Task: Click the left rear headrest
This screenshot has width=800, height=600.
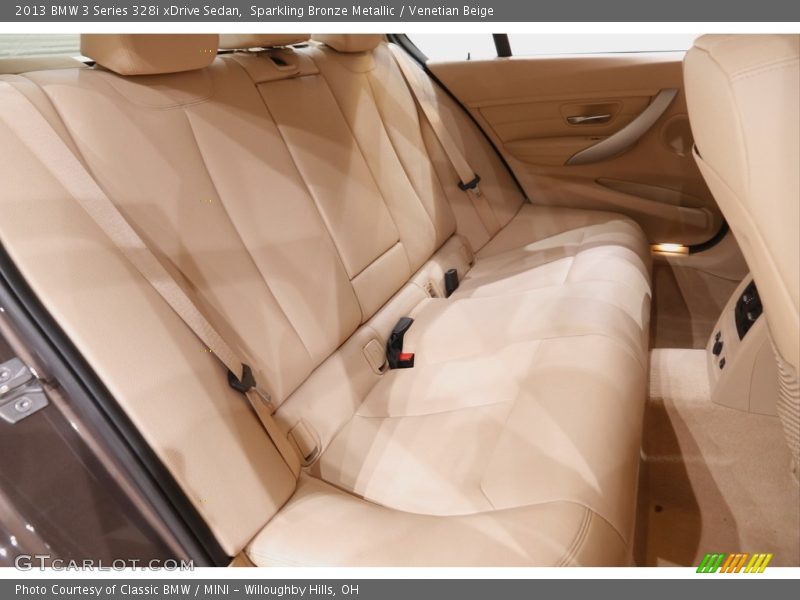Action: pyautogui.click(x=149, y=53)
